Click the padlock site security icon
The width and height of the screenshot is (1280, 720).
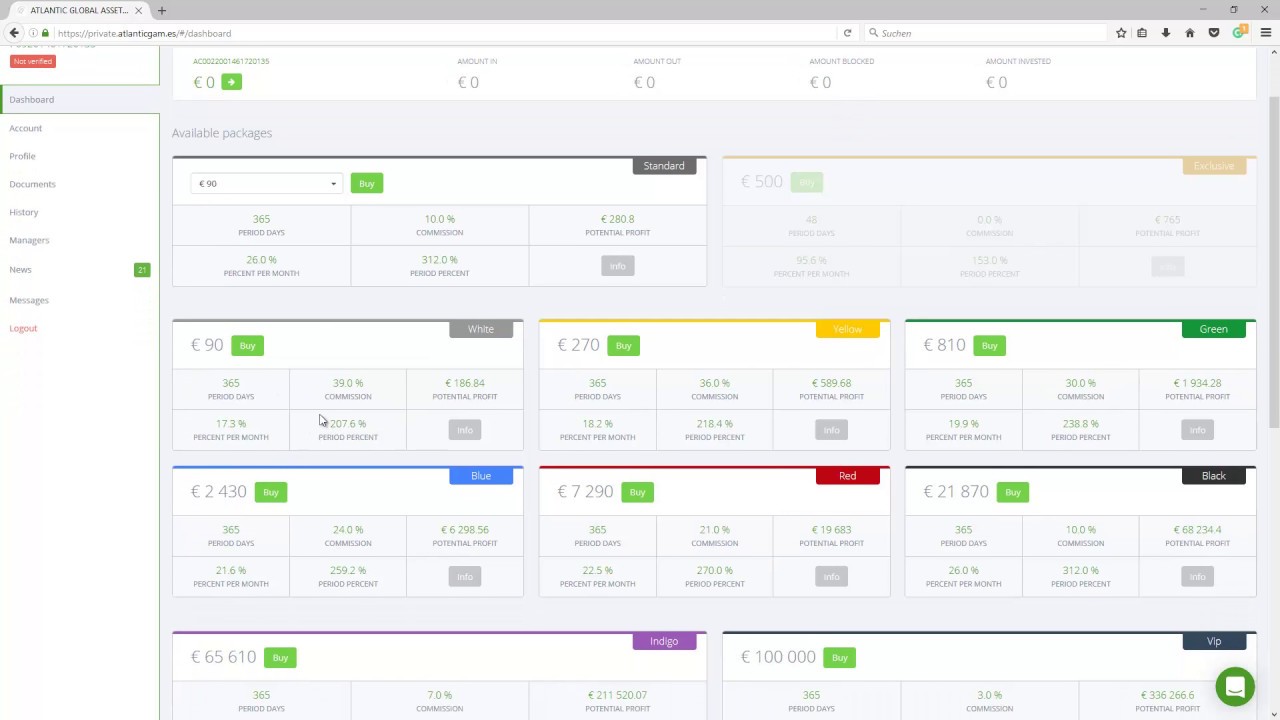(x=45, y=33)
